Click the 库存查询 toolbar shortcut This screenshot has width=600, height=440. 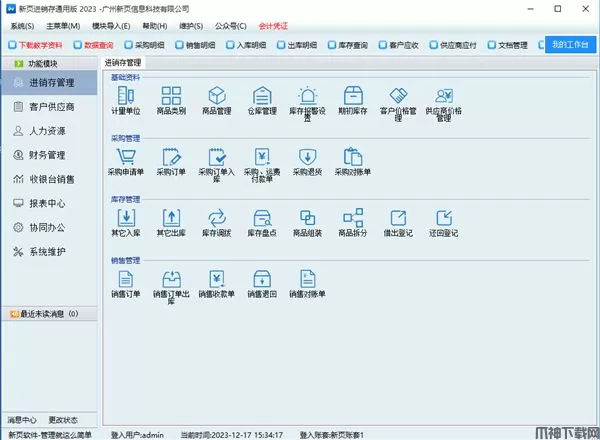pyautogui.click(x=348, y=45)
